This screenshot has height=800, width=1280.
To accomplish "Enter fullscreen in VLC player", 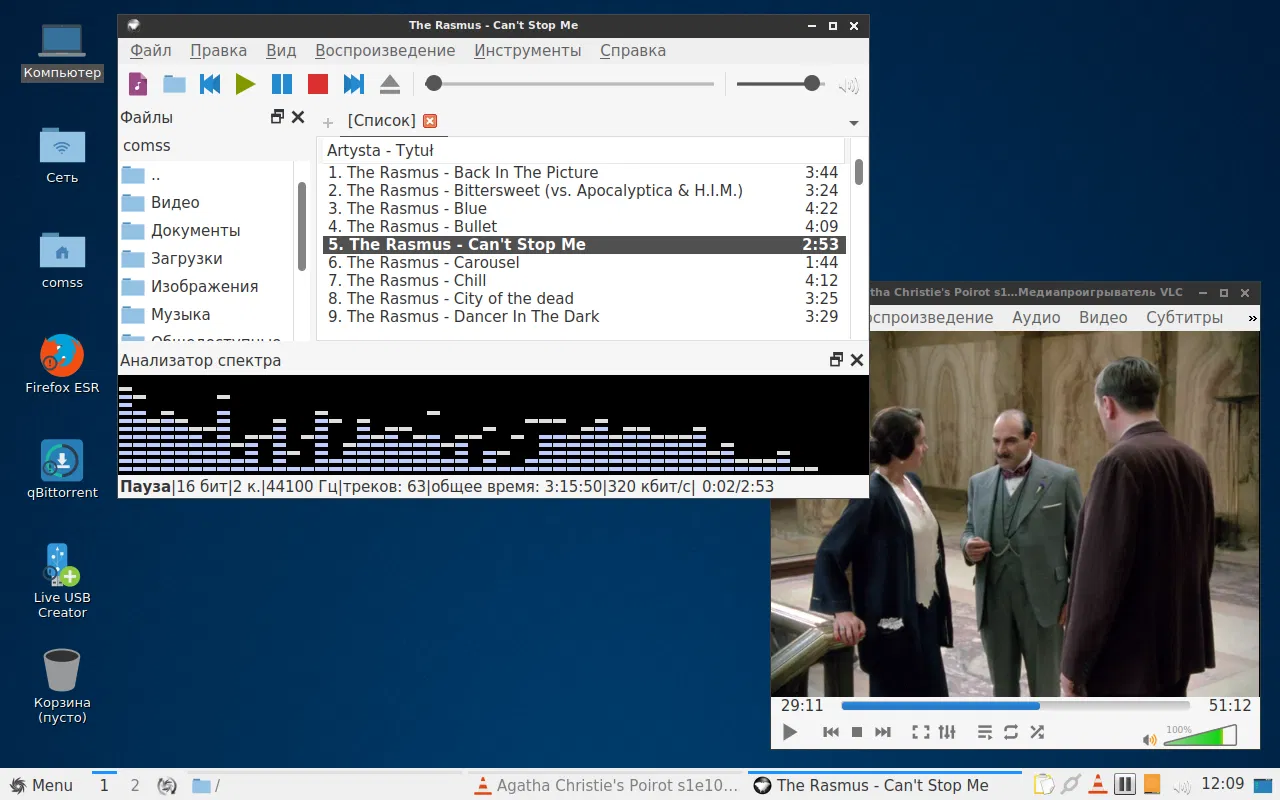I will [x=920, y=732].
